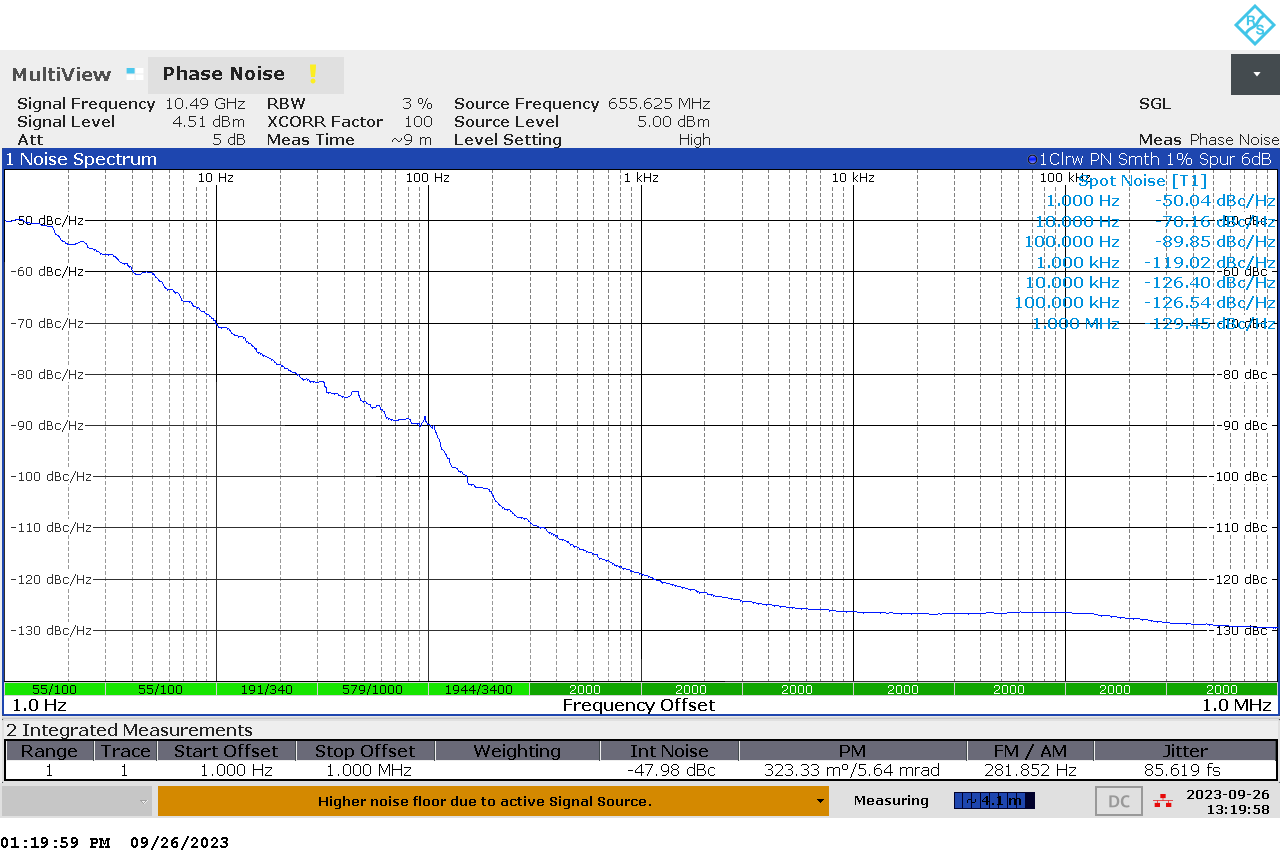Click the 10 kHz grid label
1280x868 pixels.
click(x=853, y=178)
